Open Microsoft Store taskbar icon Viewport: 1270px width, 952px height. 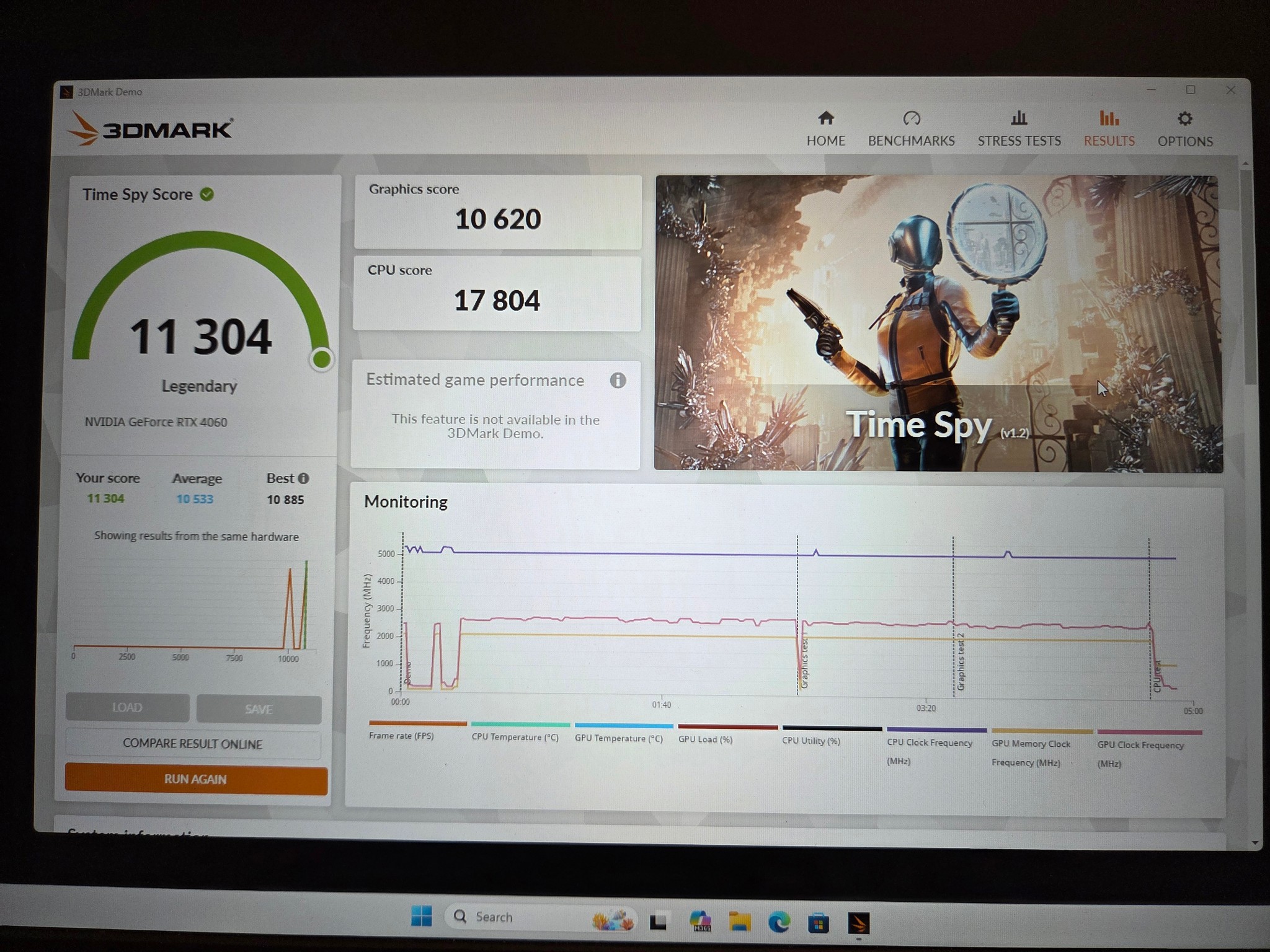819,923
